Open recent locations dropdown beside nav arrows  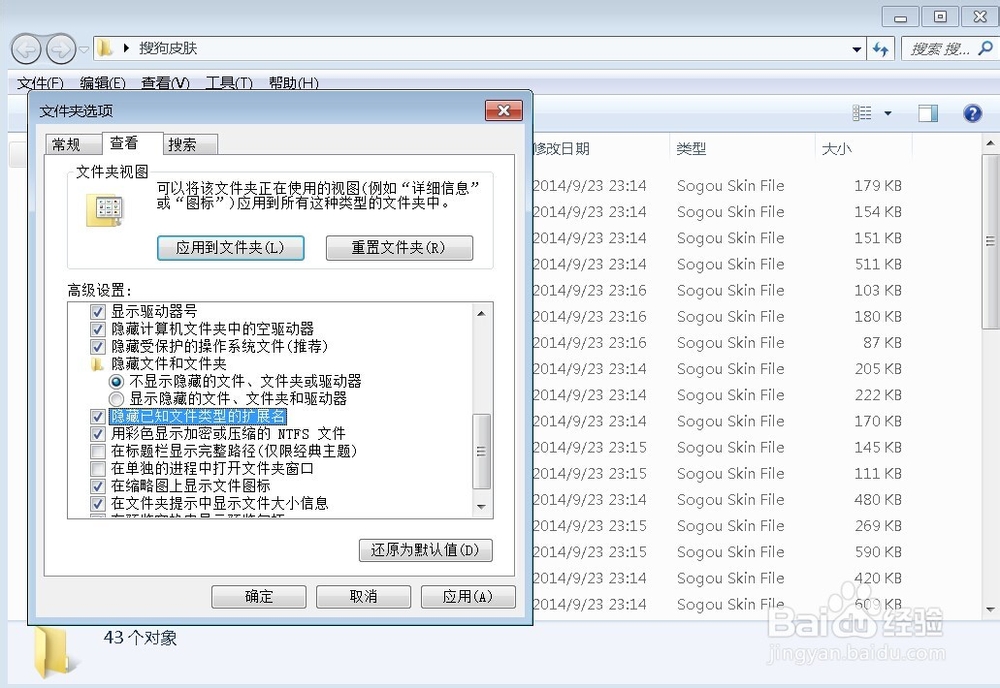[x=84, y=49]
